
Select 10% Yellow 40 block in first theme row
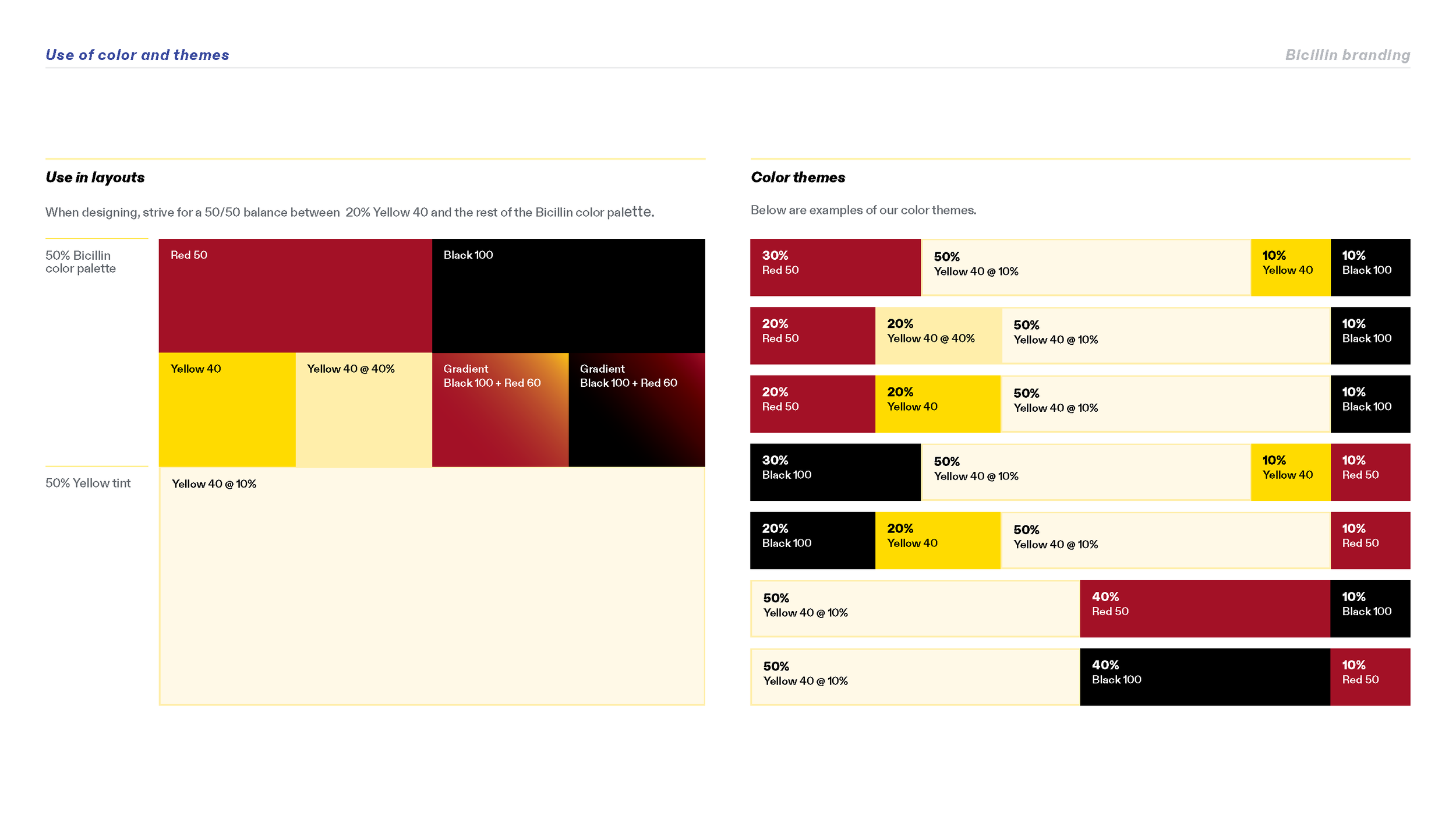pyautogui.click(x=1291, y=267)
